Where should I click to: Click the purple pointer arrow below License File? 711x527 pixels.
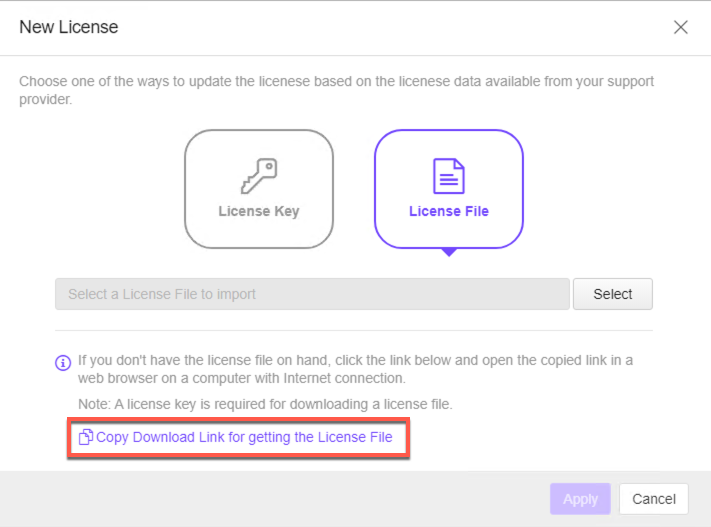pyautogui.click(x=449, y=252)
